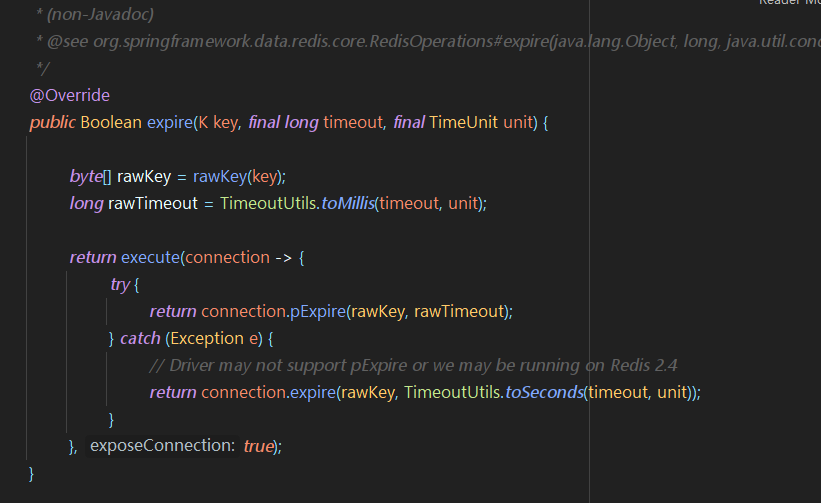Click the rawKey(key) method call
This screenshot has width=821, height=503.
(238, 176)
